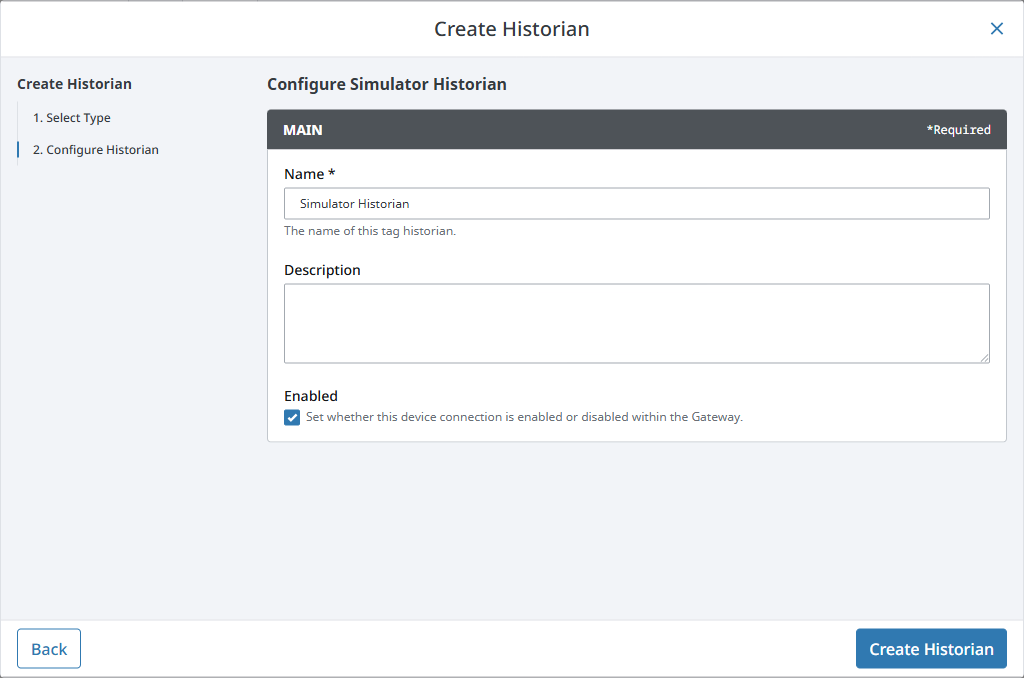Toggle the device connection enabled setting
This screenshot has width=1024, height=678.
click(x=291, y=417)
